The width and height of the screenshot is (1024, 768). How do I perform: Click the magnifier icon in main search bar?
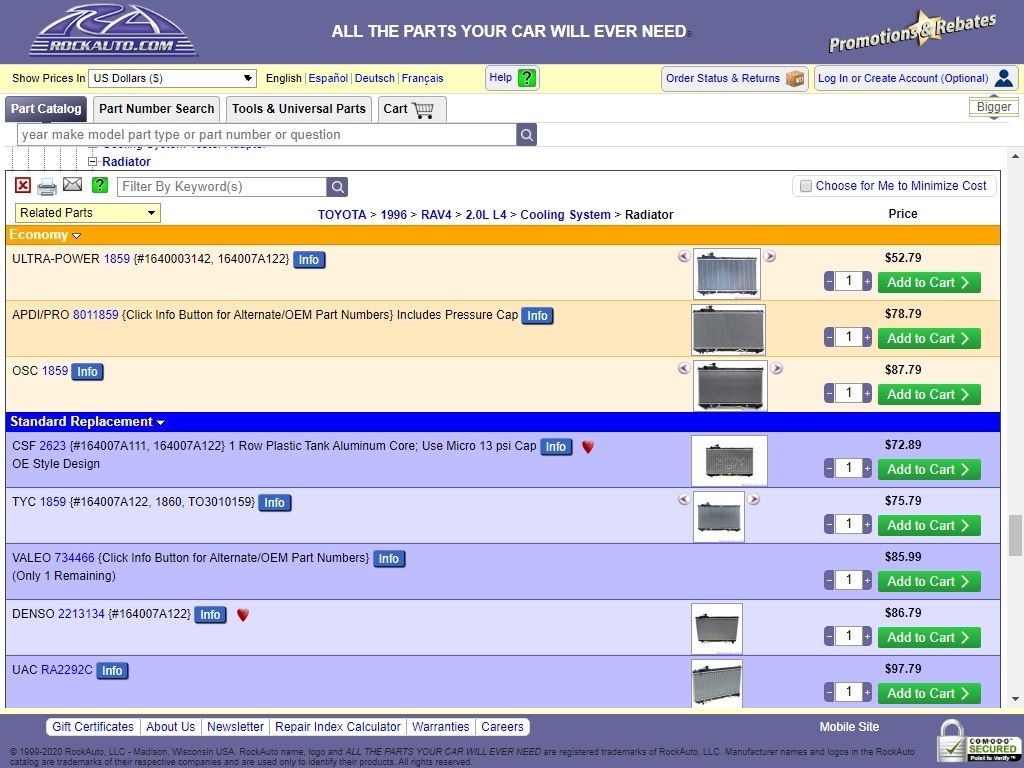click(x=526, y=135)
